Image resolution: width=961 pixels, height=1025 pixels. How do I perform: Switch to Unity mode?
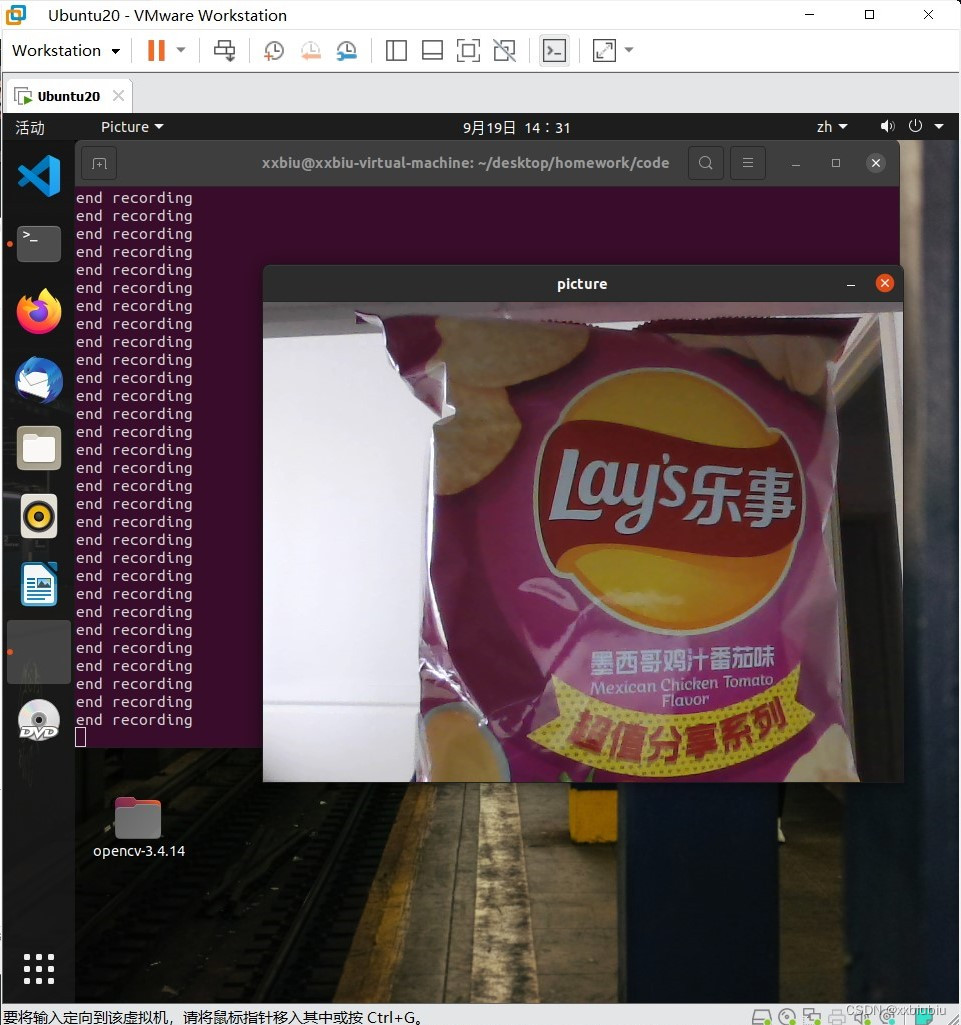point(504,50)
